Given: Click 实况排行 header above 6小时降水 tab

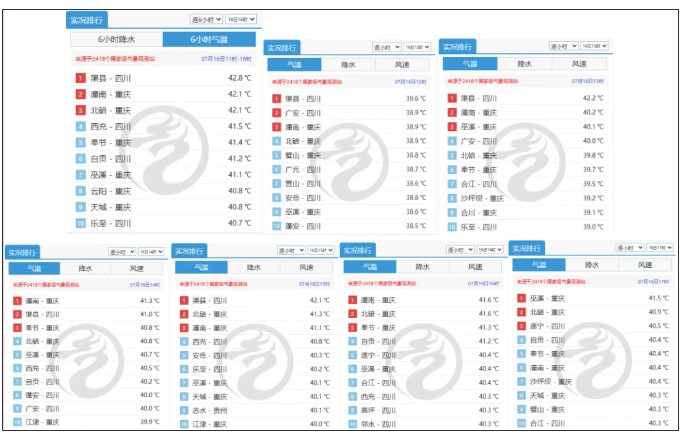Looking at the screenshot, I should coord(87,20).
